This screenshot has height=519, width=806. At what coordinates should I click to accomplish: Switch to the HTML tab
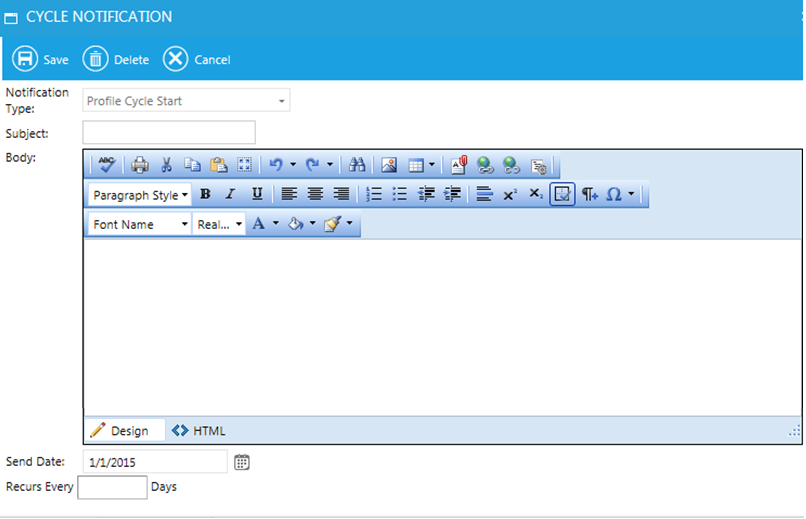199,431
